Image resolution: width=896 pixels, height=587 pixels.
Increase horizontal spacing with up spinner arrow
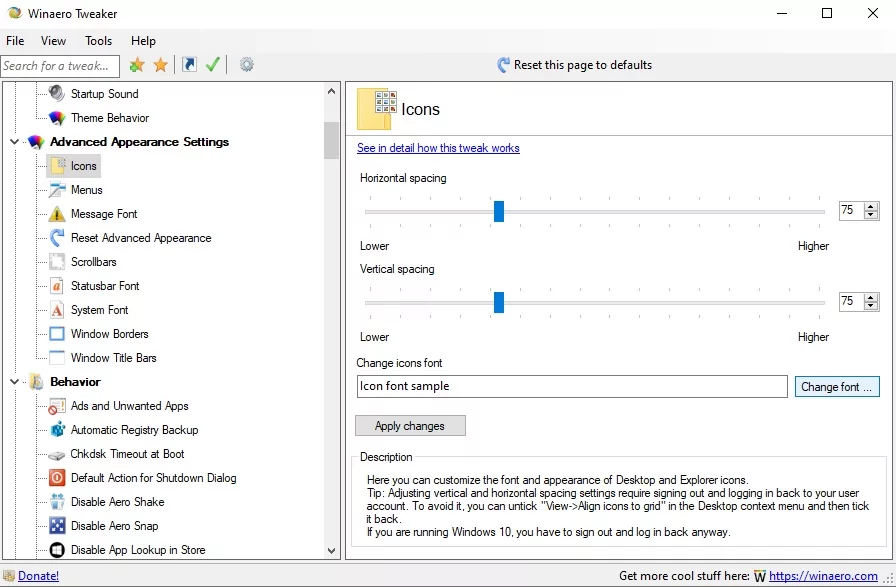point(871,206)
